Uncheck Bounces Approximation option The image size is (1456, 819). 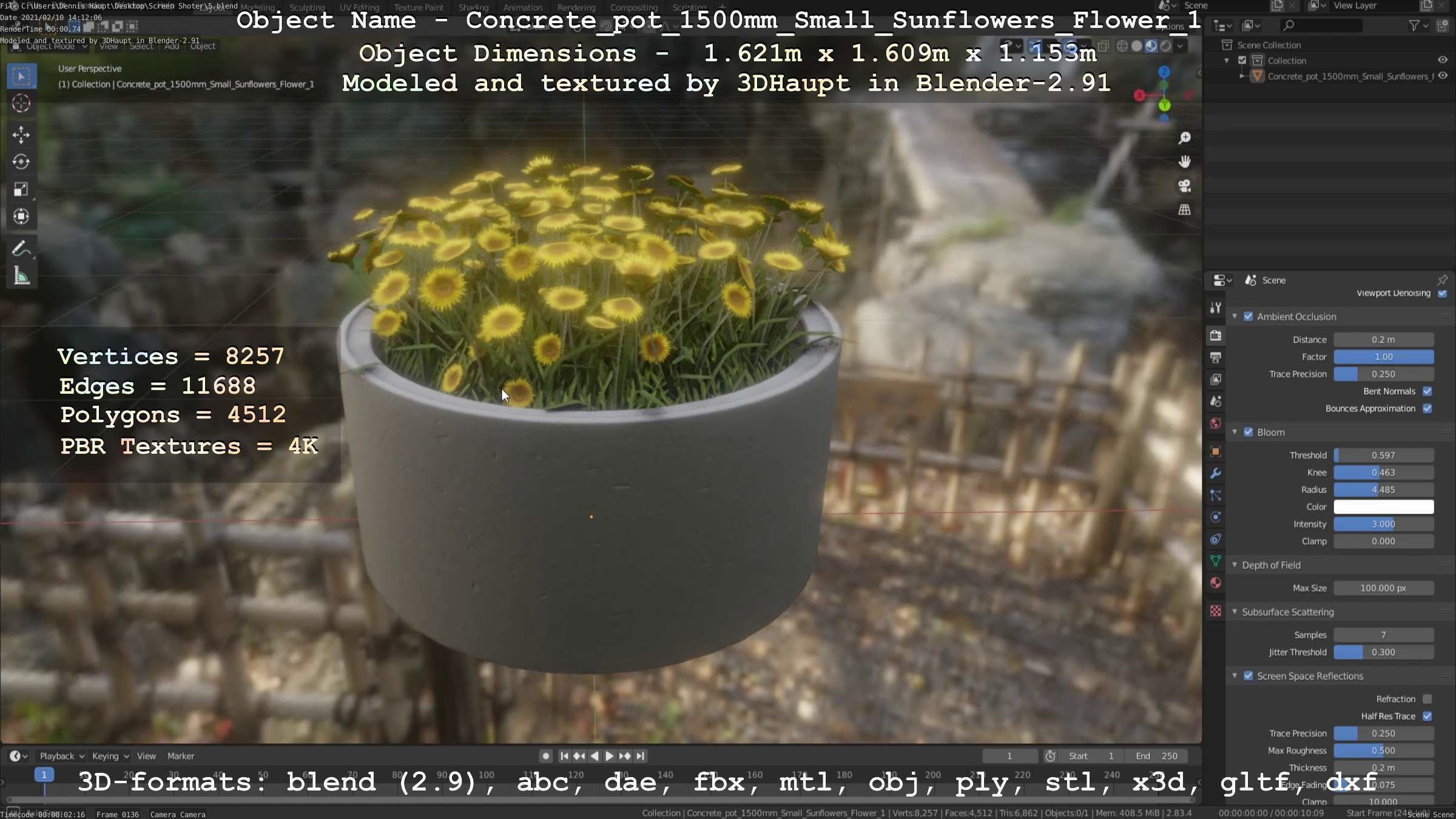point(1427,409)
